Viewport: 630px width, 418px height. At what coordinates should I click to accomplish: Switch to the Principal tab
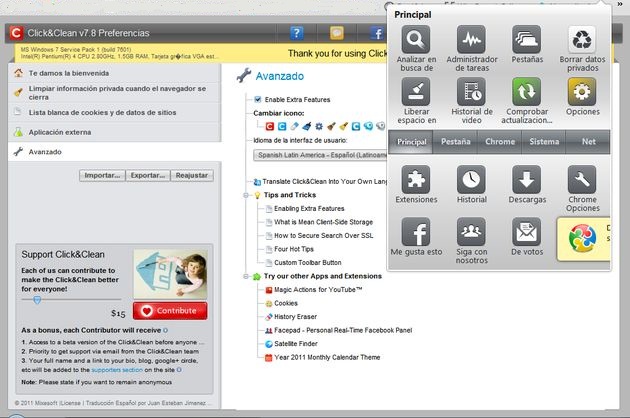click(x=411, y=142)
